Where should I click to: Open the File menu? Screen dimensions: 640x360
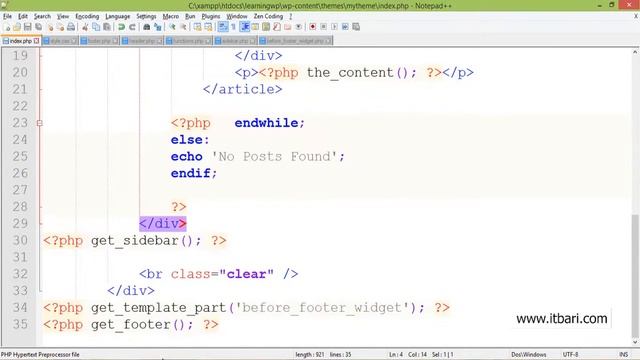coord(7,16)
